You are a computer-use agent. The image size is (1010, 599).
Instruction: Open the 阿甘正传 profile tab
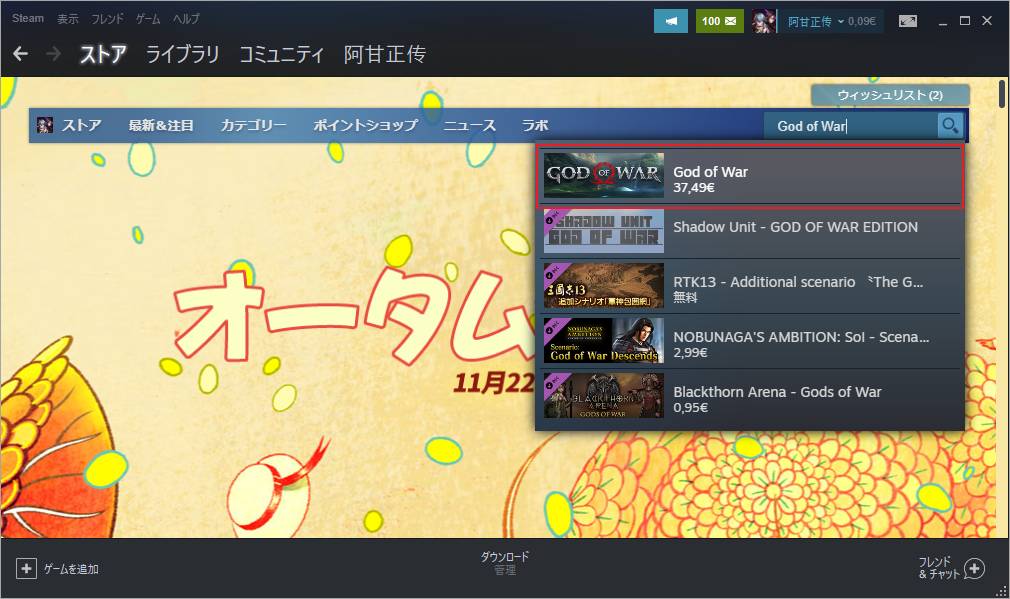385,54
